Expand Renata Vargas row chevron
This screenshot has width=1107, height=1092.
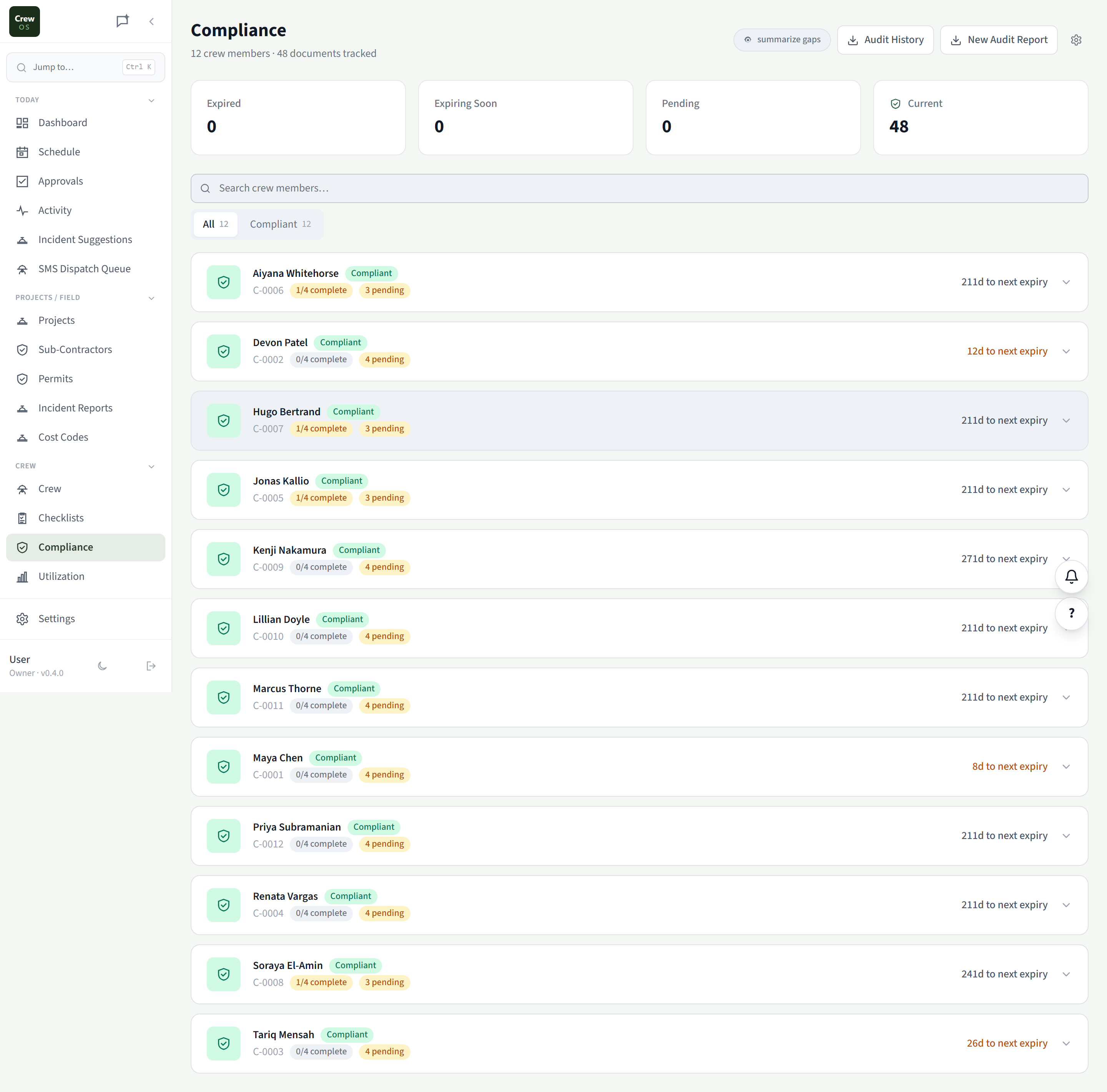1066,905
